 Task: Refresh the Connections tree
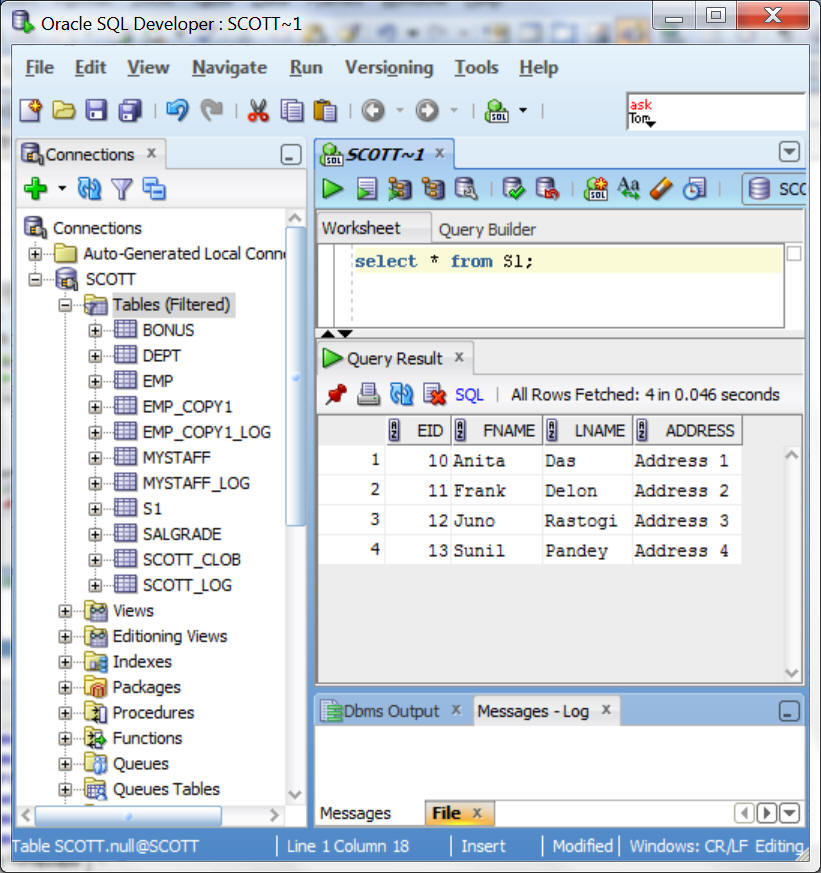pos(89,188)
